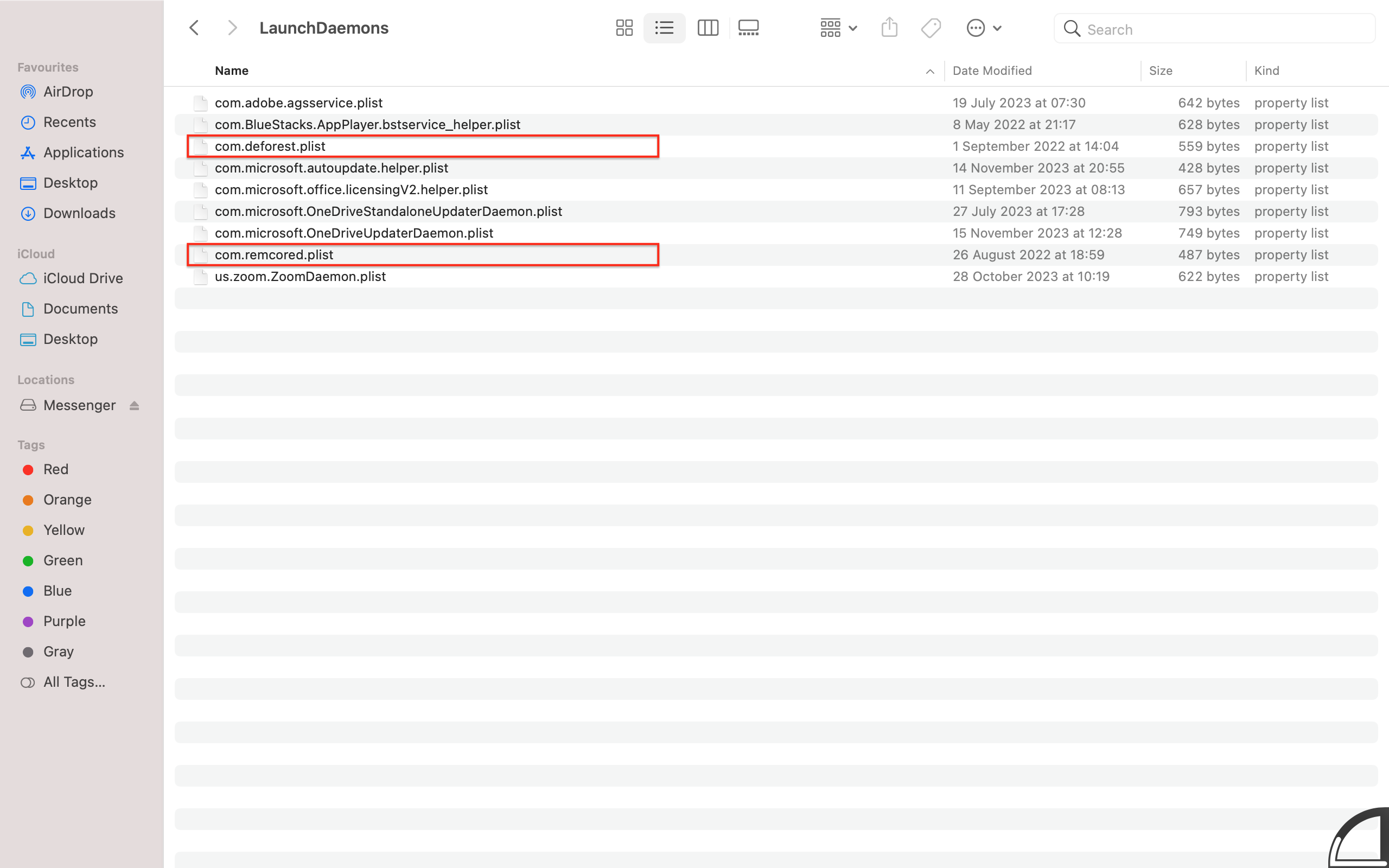
Task: Sort by the Size column header
Action: [x=1160, y=71]
